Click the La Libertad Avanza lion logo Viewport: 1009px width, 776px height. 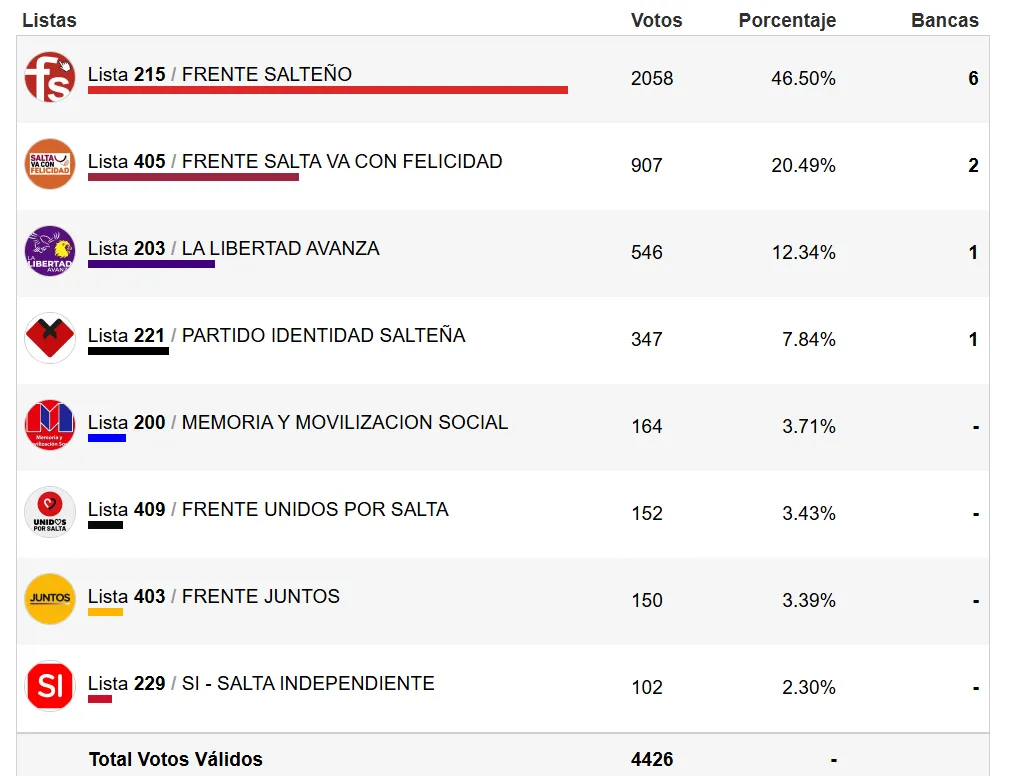click(50, 251)
